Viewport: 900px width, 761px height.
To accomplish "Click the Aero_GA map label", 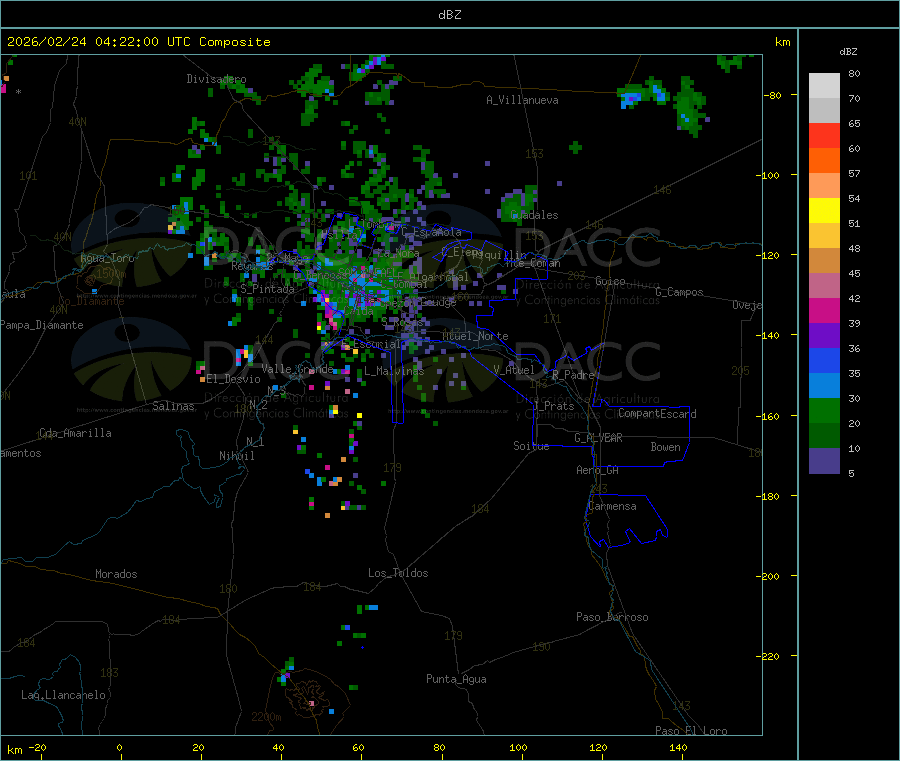I will [598, 470].
